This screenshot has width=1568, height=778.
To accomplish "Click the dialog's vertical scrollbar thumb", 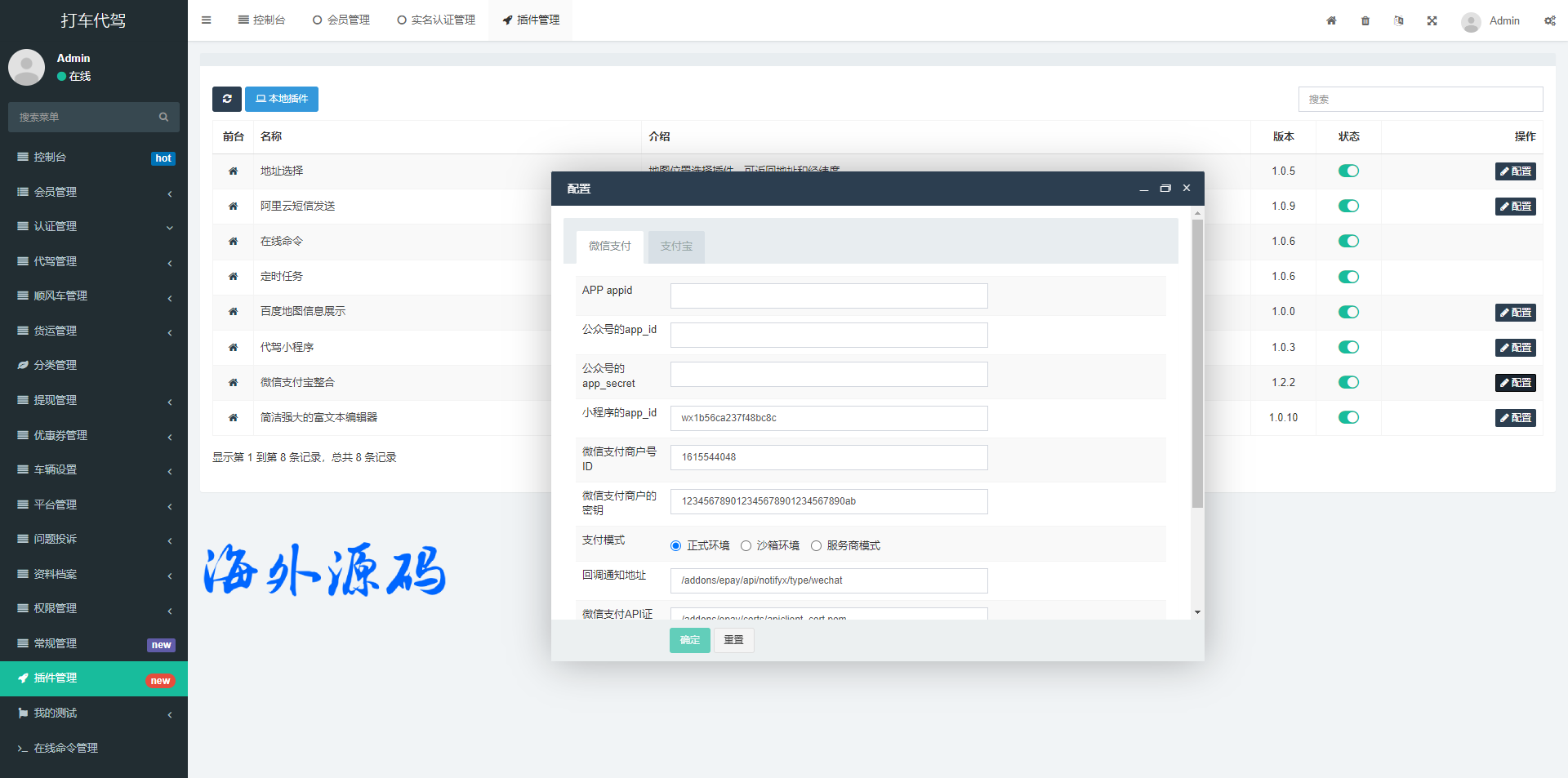I will [1197, 363].
